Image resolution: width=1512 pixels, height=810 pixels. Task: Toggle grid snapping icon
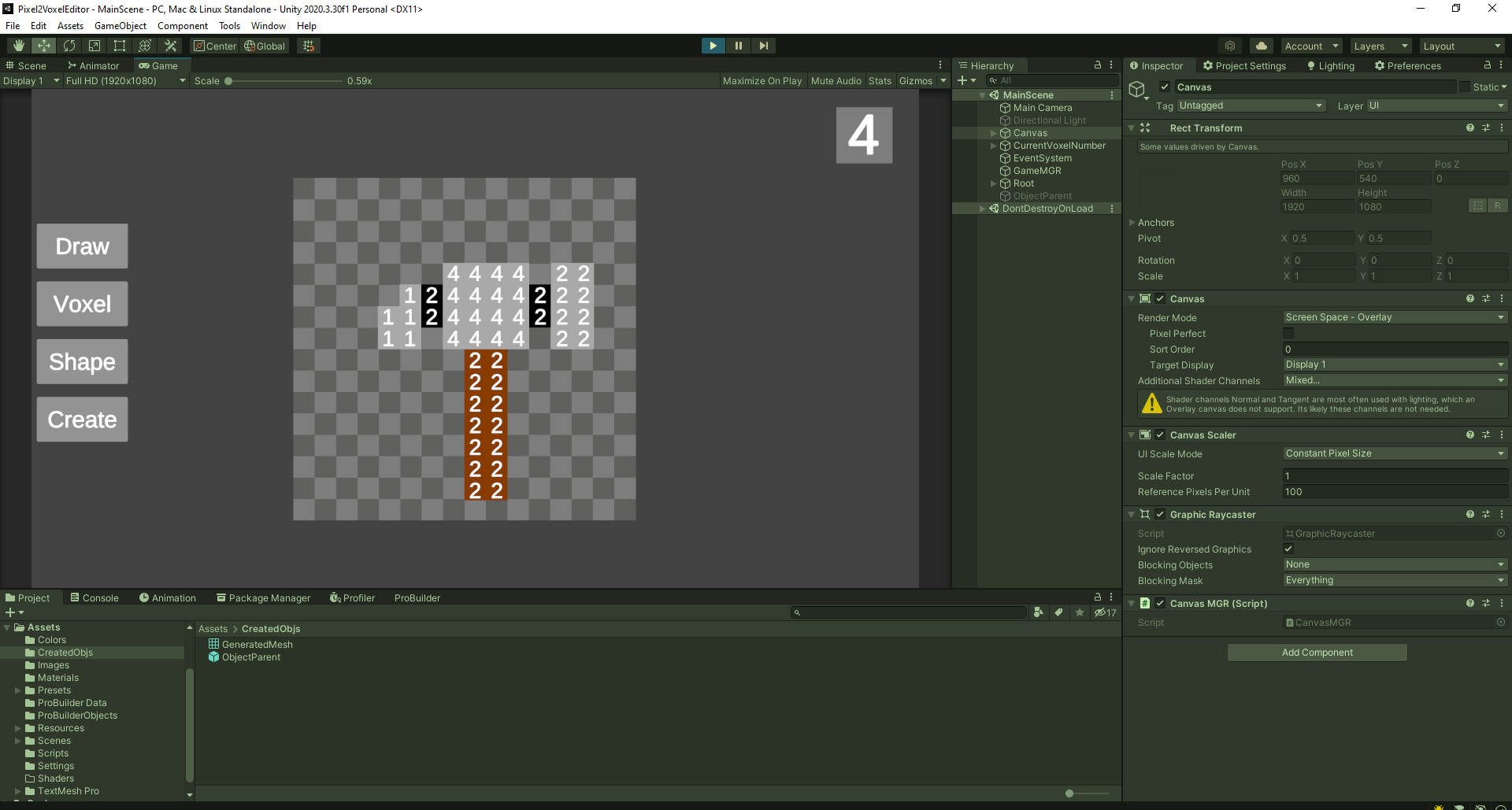(x=309, y=46)
